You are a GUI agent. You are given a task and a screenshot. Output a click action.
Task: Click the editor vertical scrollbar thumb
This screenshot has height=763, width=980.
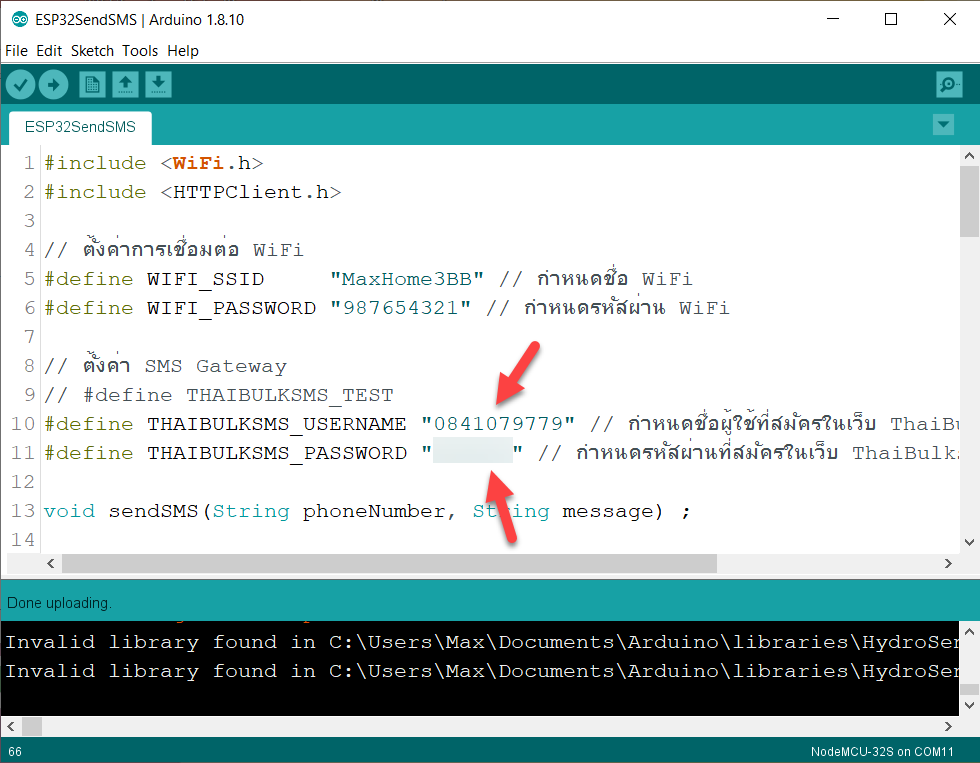[969, 201]
